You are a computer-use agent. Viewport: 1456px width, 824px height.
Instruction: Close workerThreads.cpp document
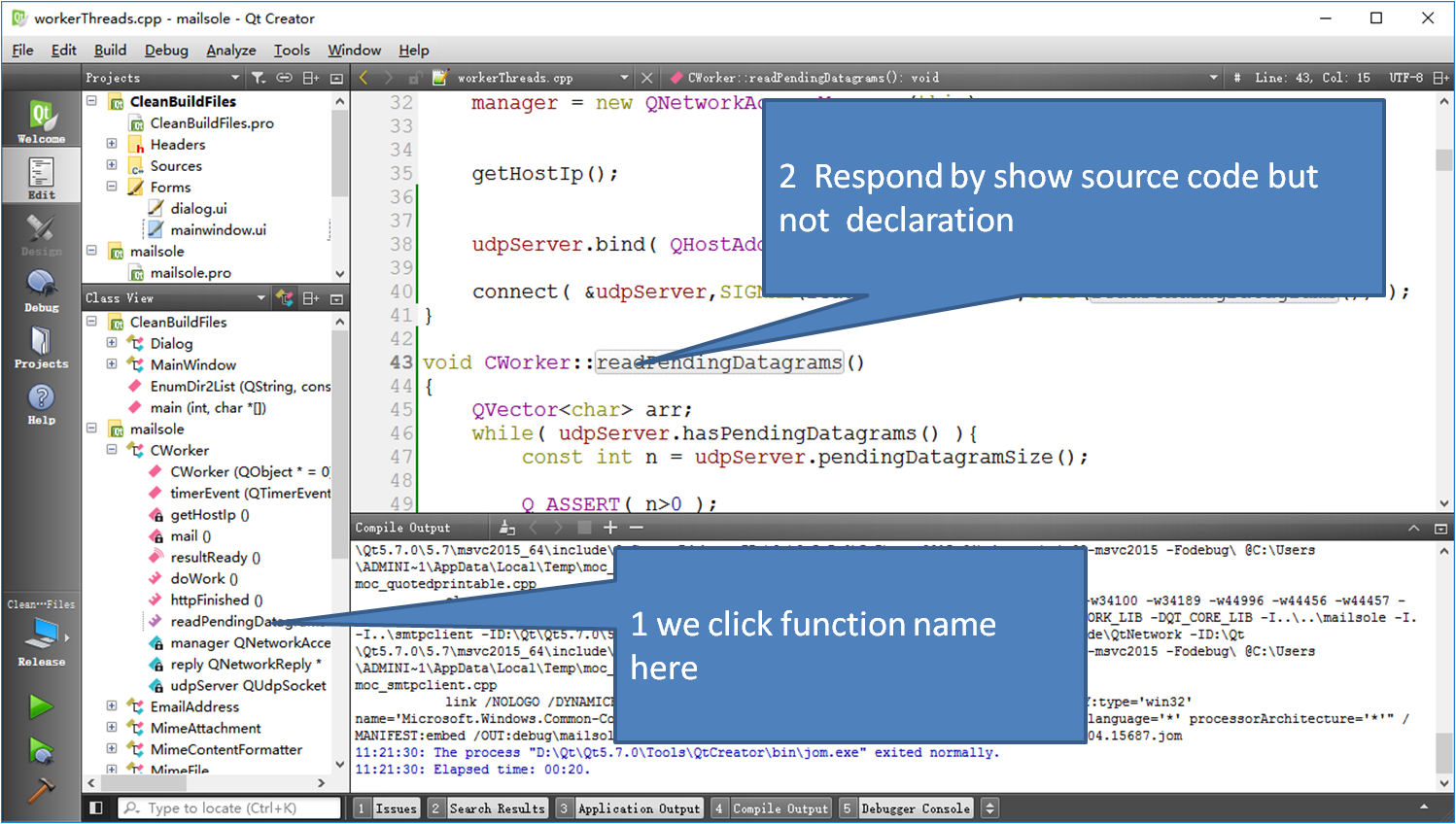[646, 78]
